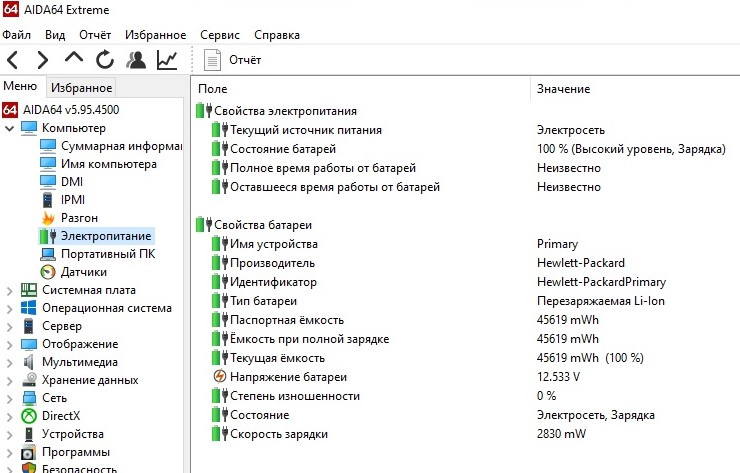Click the Отчёт report document icon
This screenshot has height=473, width=740.
click(x=212, y=60)
